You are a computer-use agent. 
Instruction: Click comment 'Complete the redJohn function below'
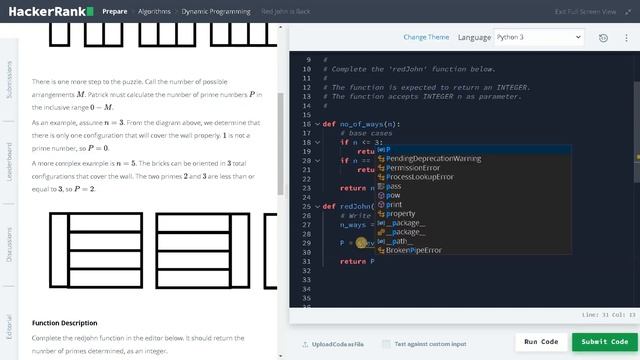[409, 69]
